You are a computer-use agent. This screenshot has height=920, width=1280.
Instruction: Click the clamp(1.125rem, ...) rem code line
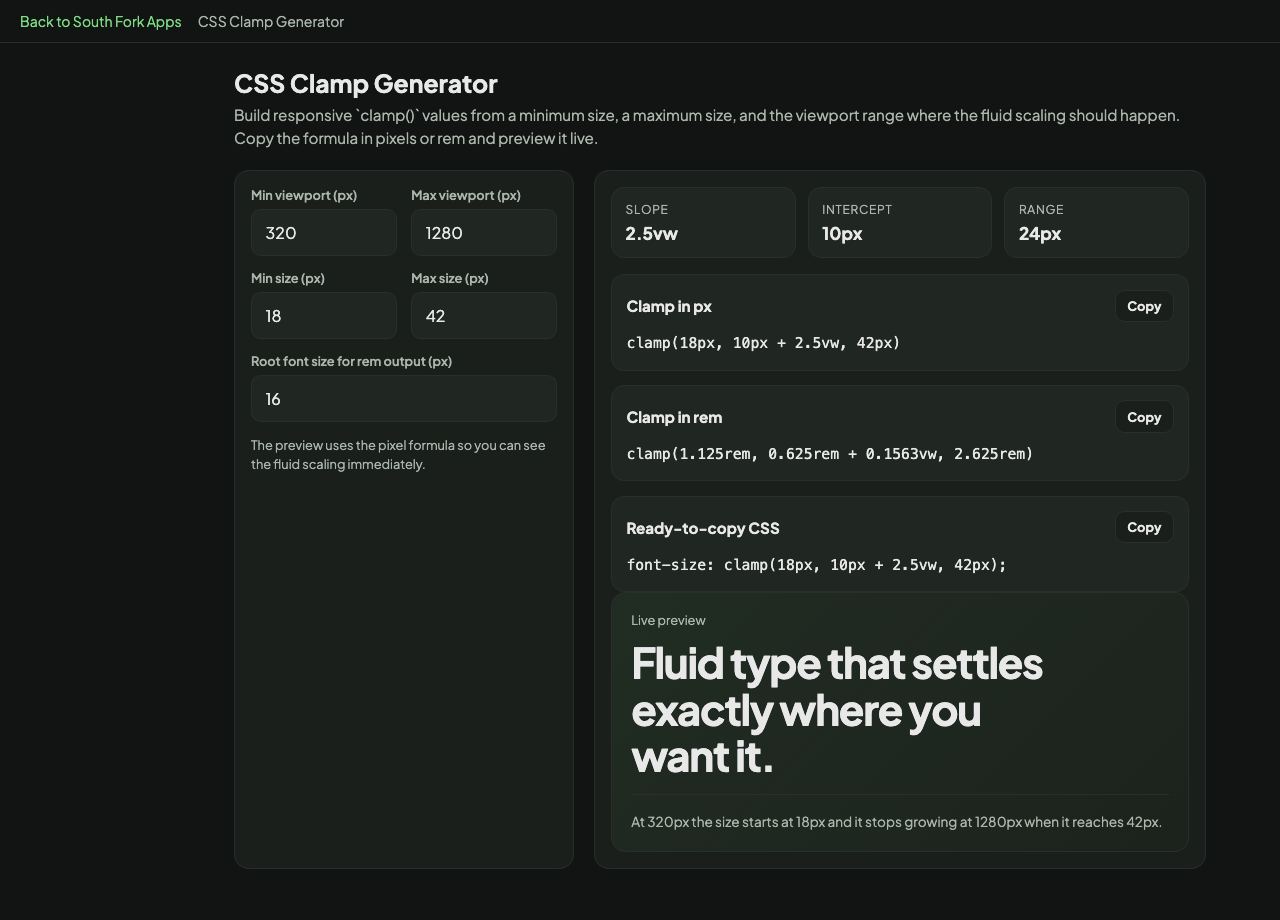pos(830,454)
